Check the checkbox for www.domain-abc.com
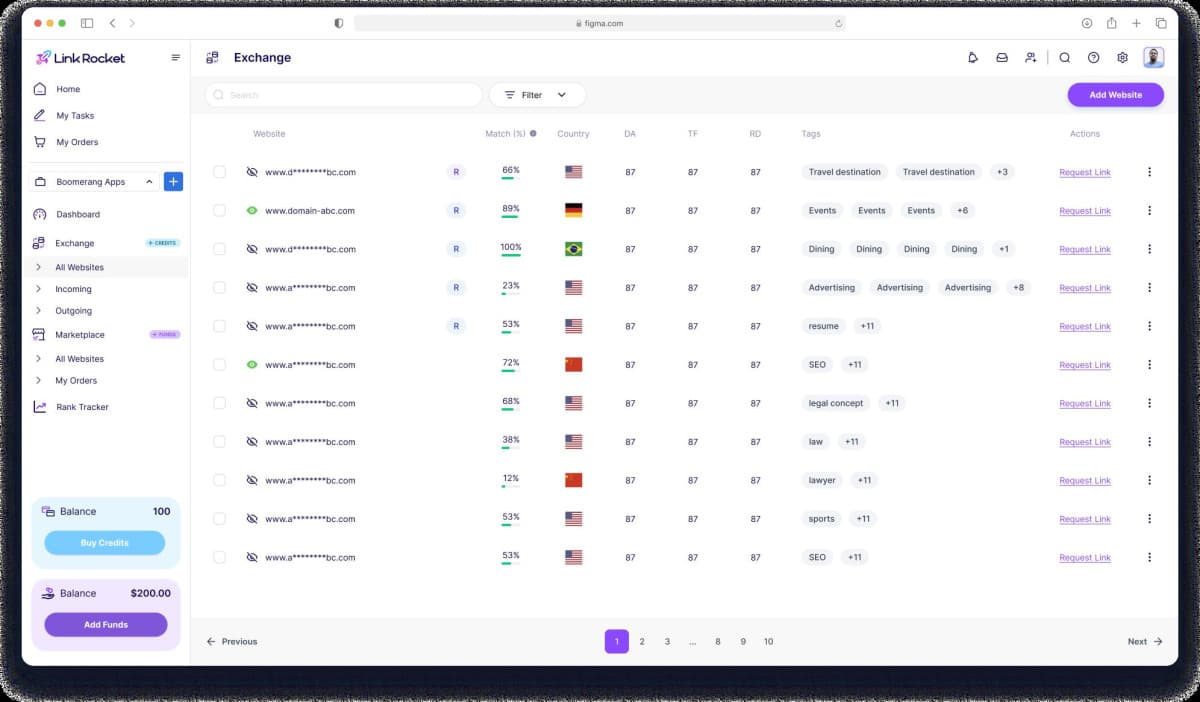Screen dimensions: 1200x702 click(219, 210)
